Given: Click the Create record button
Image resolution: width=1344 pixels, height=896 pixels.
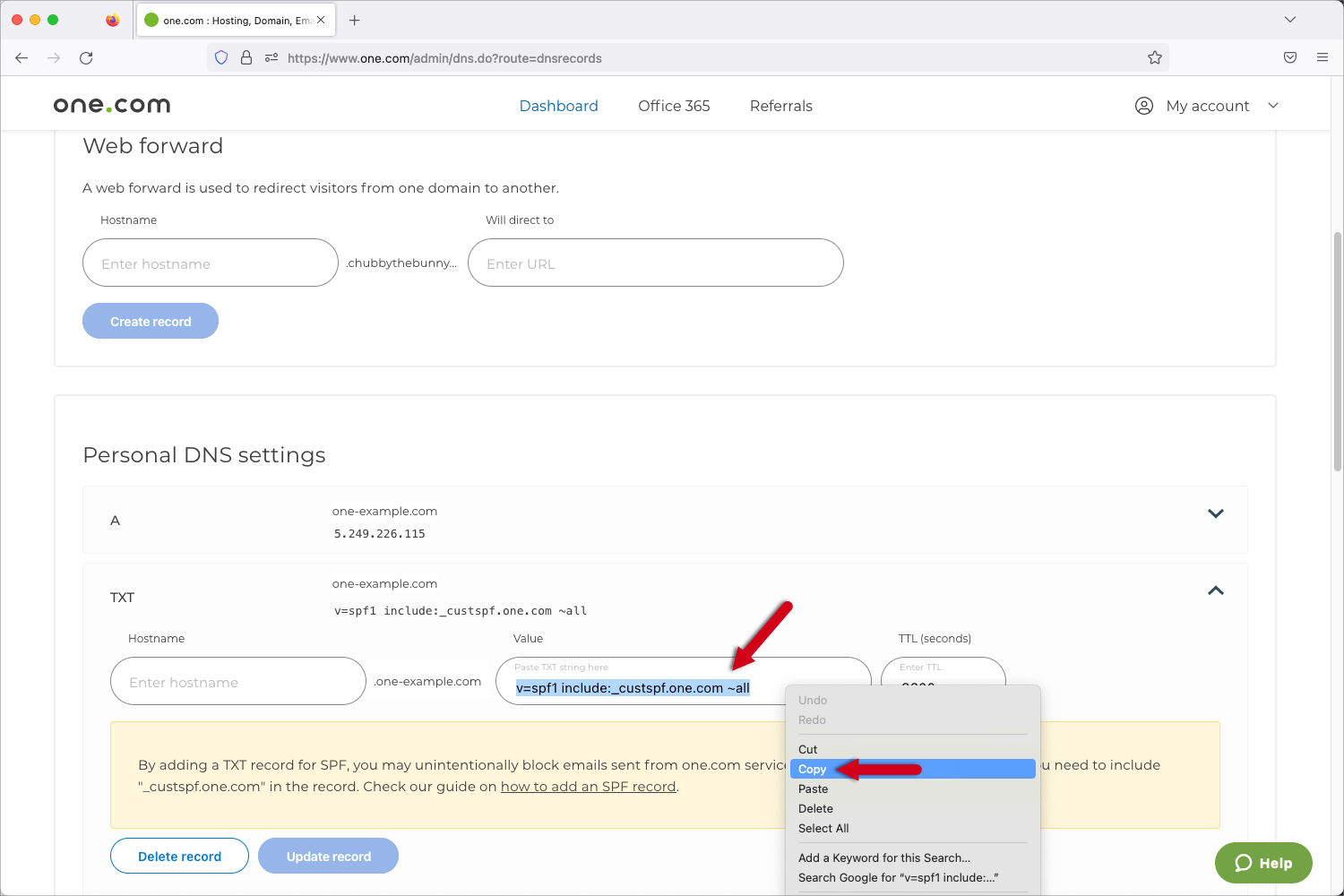Looking at the screenshot, I should (150, 320).
